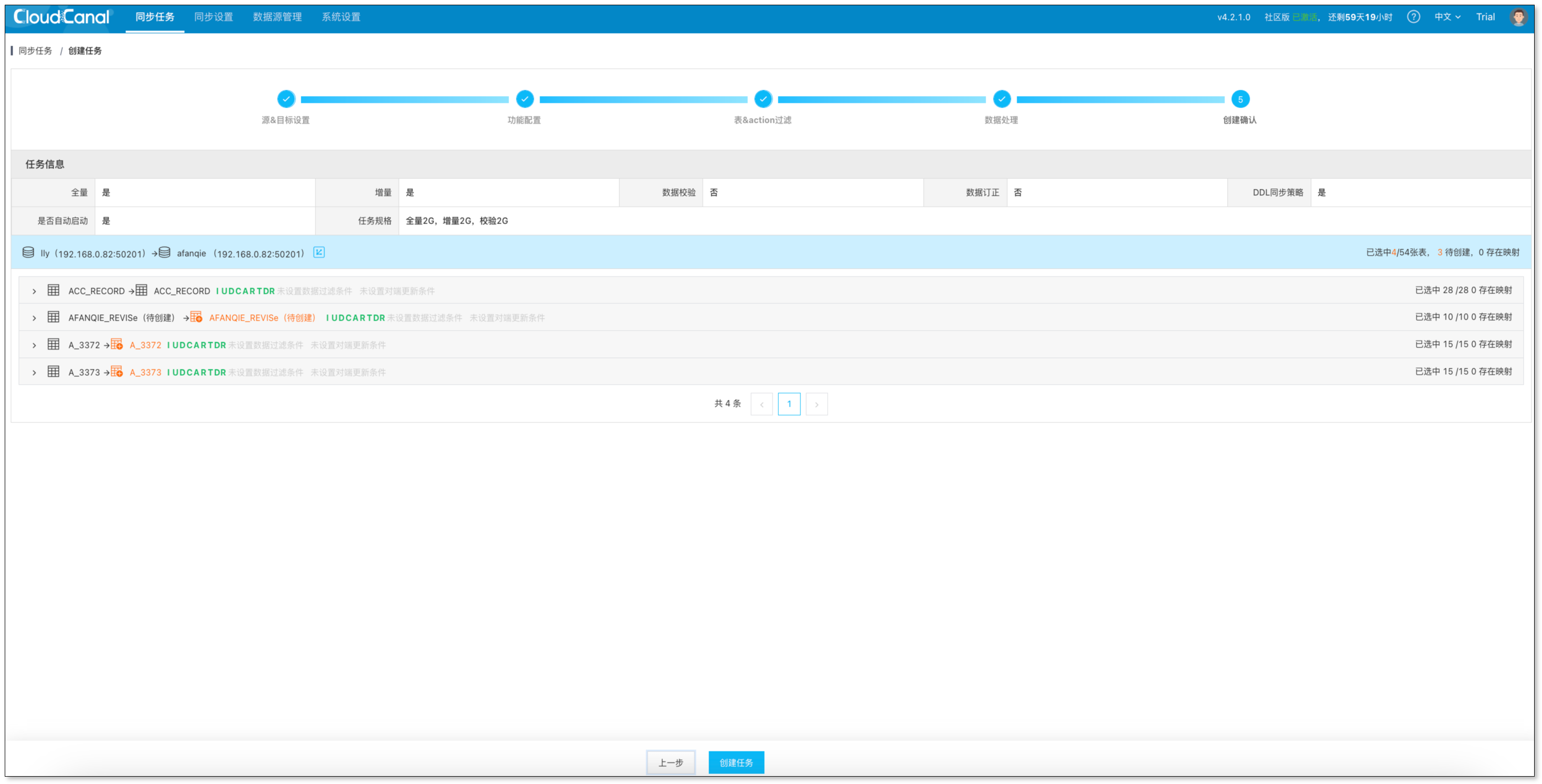Click the help question mark icon
1542x784 pixels.
tap(1413, 17)
